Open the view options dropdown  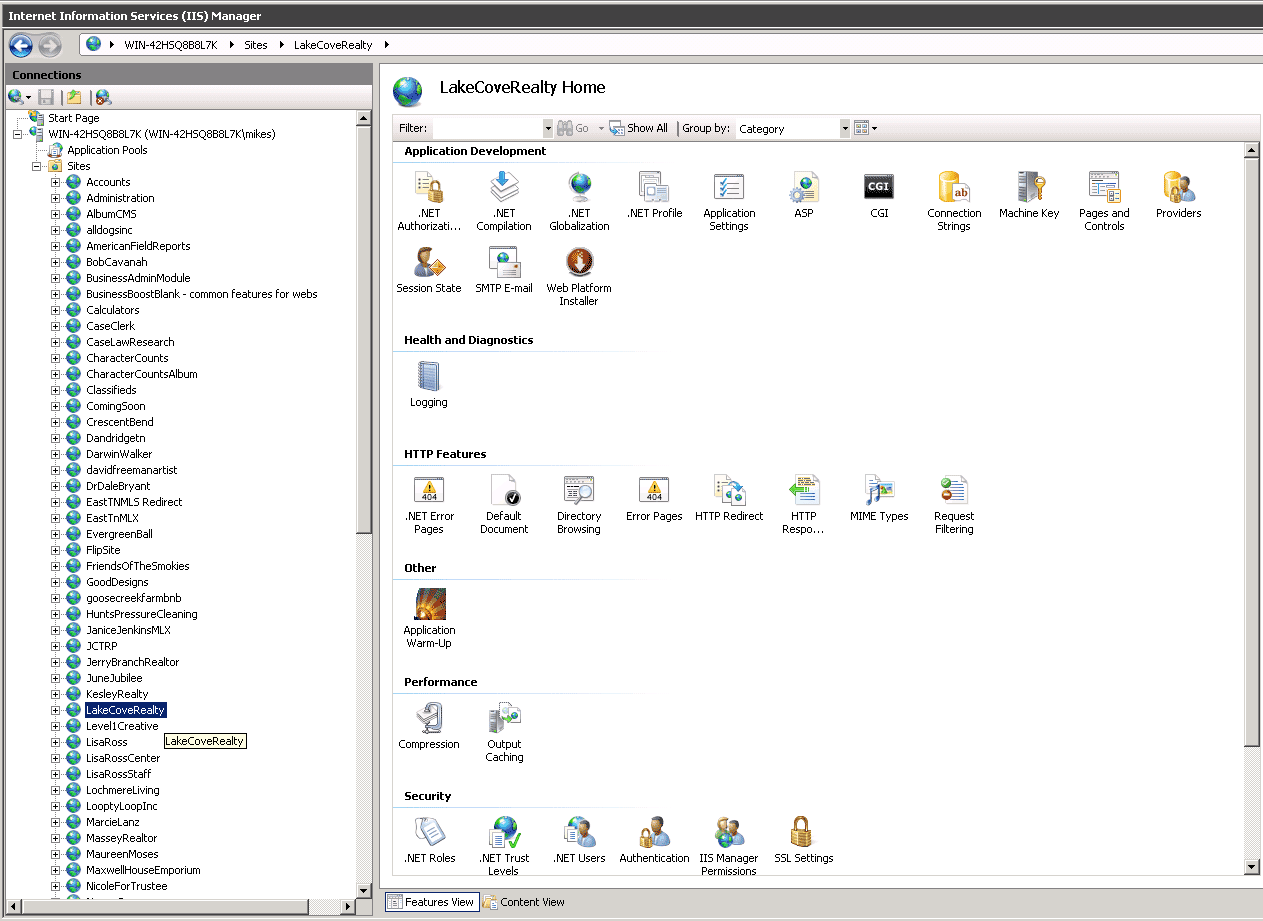[866, 128]
